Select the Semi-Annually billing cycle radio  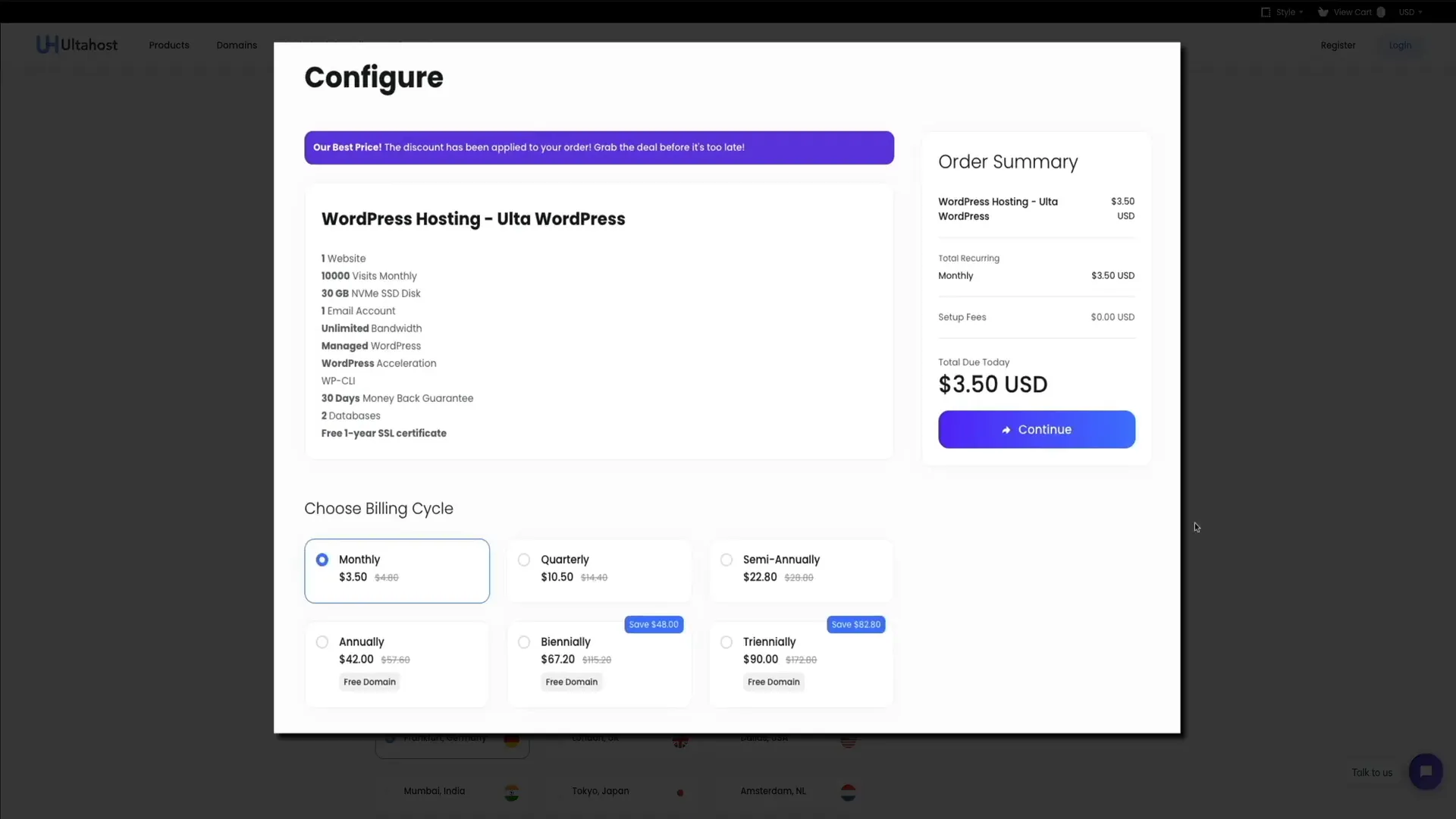(726, 560)
